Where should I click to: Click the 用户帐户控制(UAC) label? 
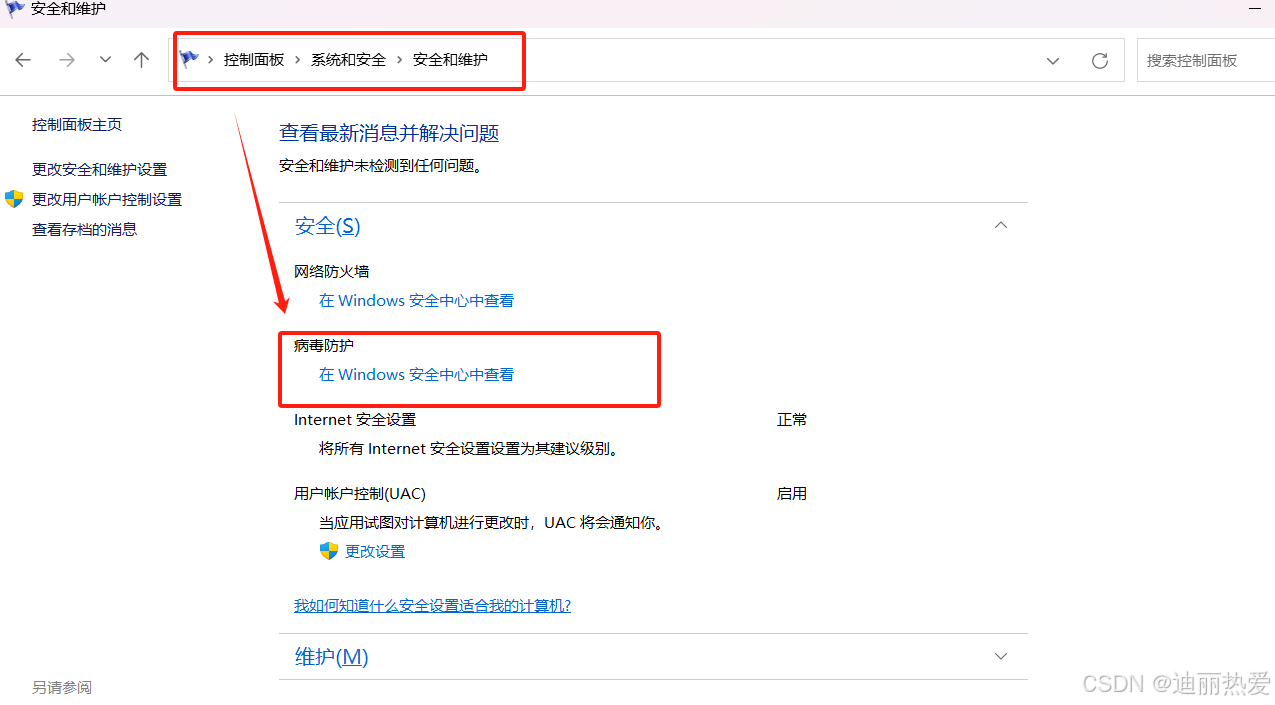[x=360, y=494]
